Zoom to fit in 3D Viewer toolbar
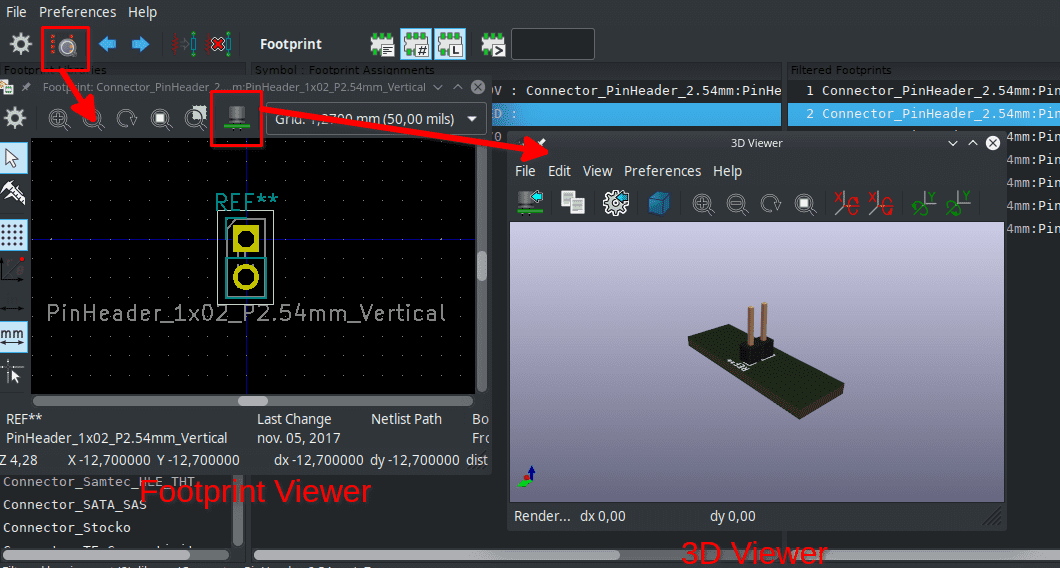 coord(804,204)
